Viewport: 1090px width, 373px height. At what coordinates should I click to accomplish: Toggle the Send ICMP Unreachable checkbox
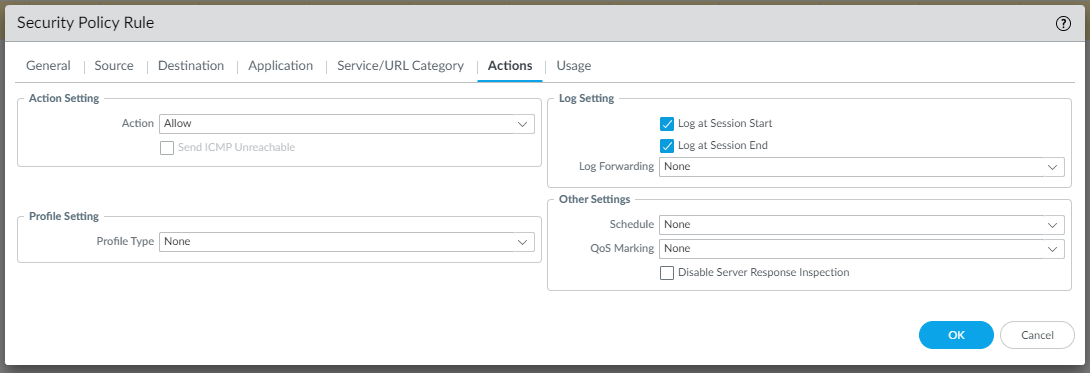tap(167, 148)
